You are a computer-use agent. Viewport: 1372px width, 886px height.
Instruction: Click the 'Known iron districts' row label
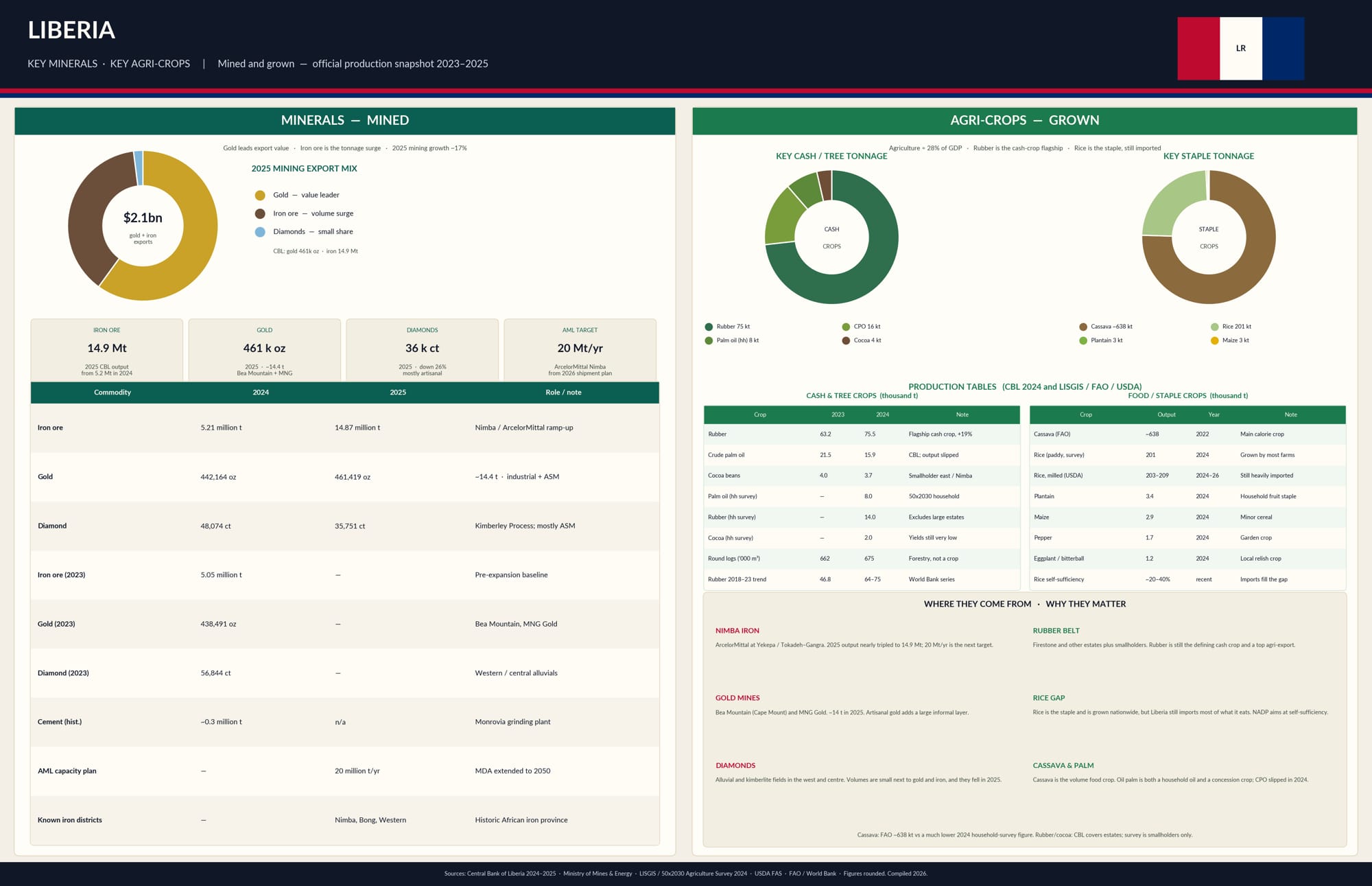tap(69, 820)
